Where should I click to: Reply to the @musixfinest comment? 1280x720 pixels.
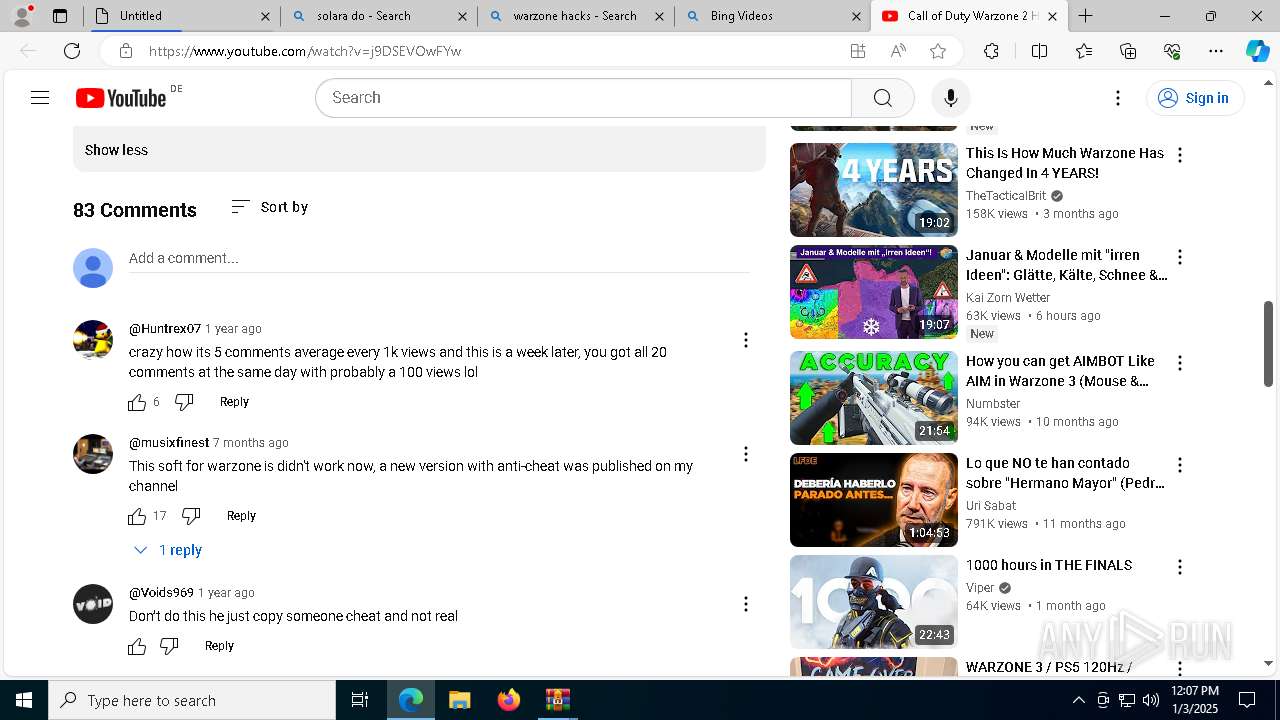pos(241,516)
